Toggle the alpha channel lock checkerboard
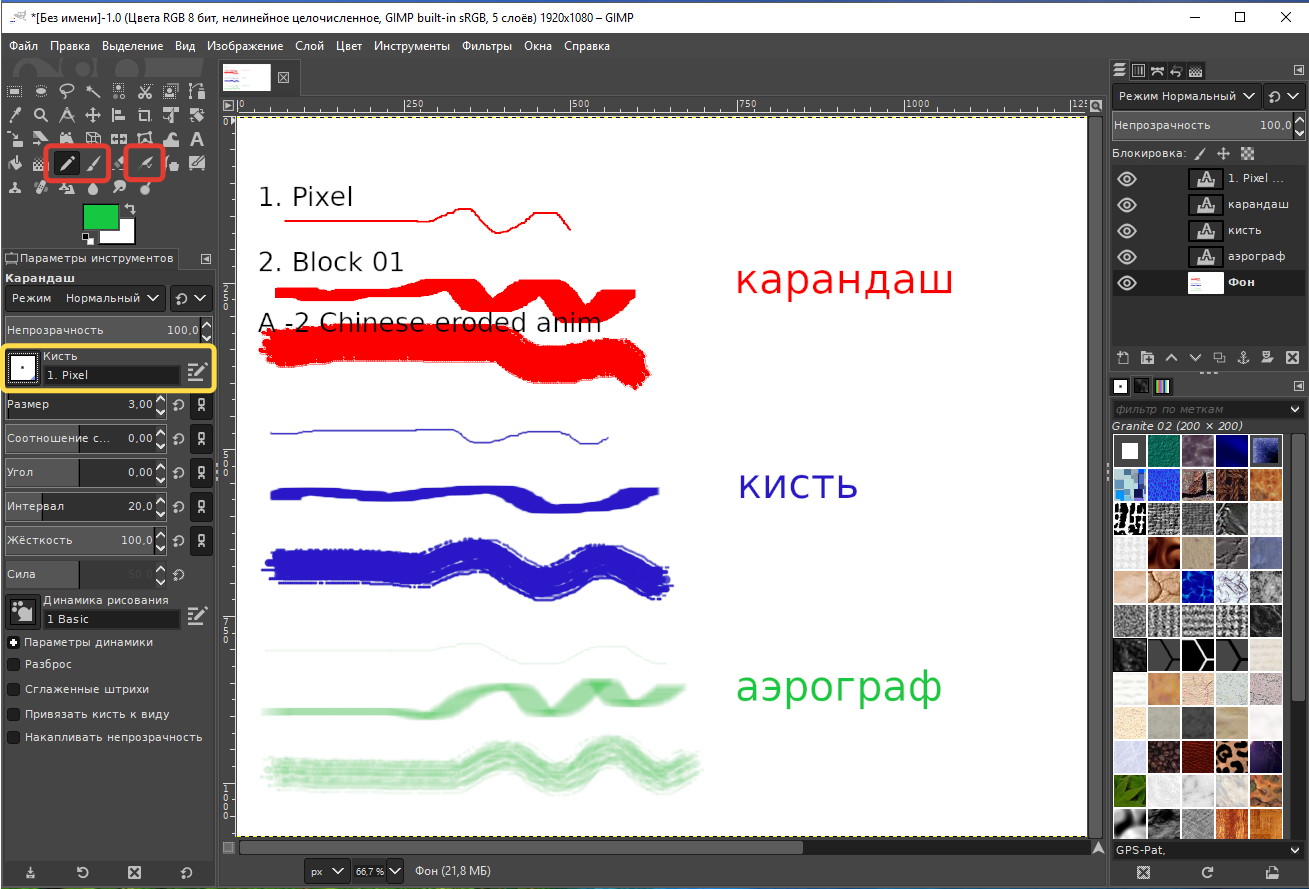Image resolution: width=1309 pixels, height=889 pixels. coord(1247,153)
